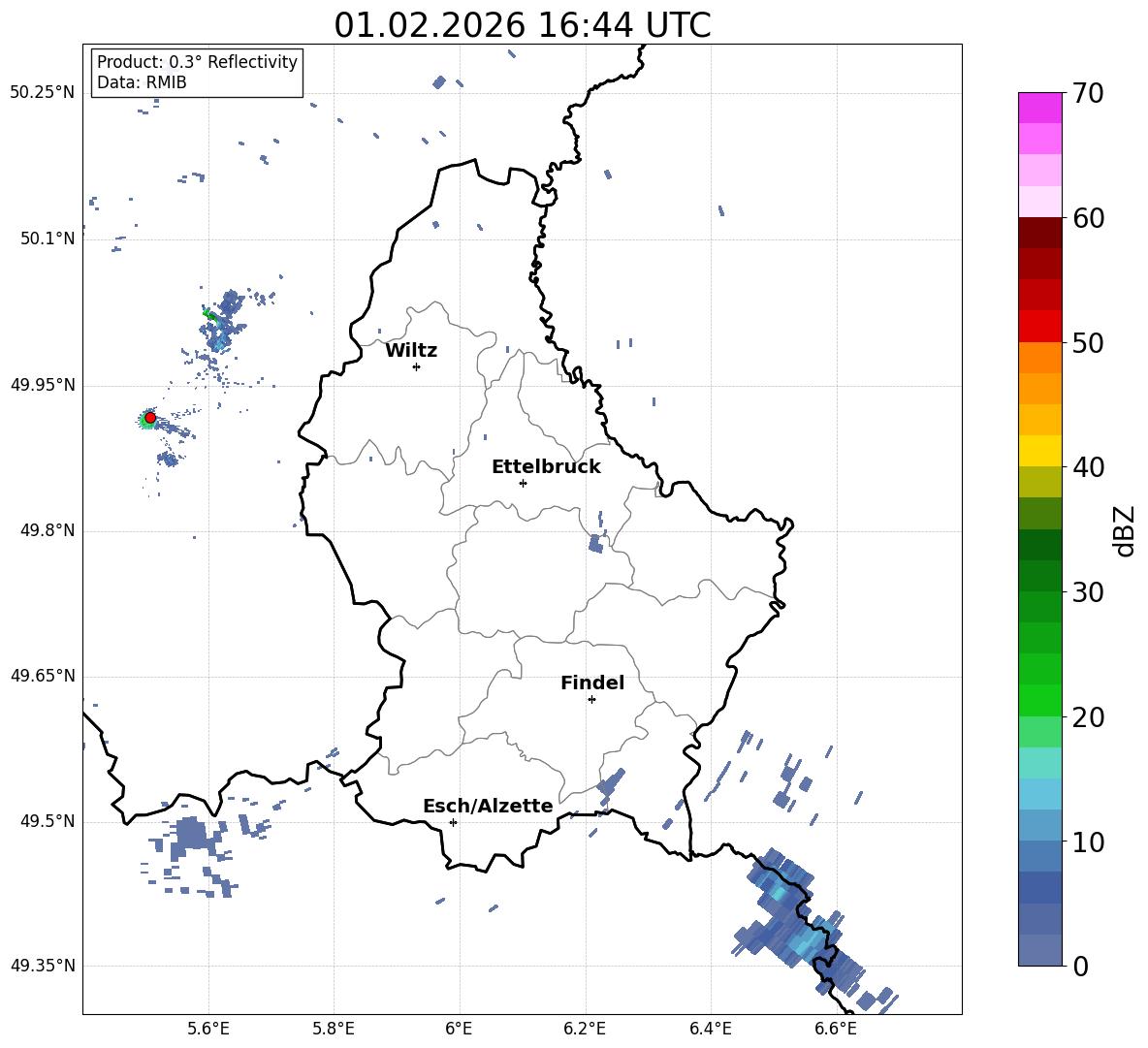This screenshot has width=1148, height=1048.
Task: Click the 49.65°N latitude label
Action: [x=43, y=677]
